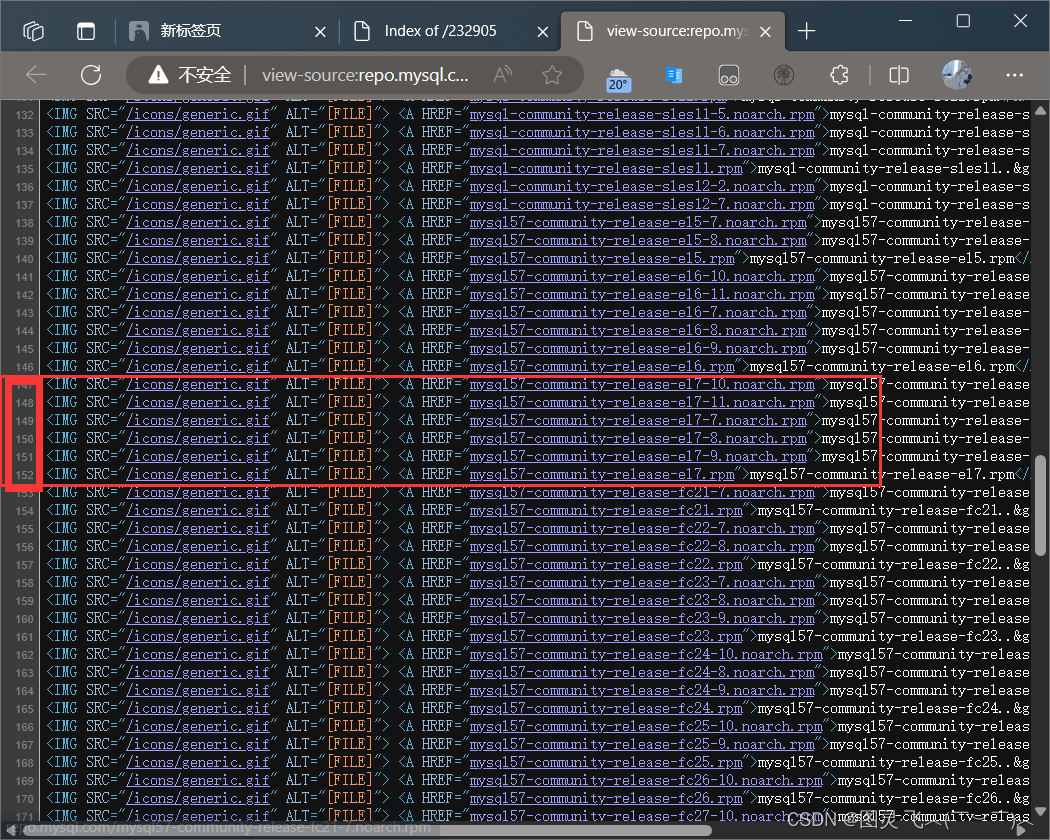
Task: Close the 新标签页 tab
Action: click(321, 31)
